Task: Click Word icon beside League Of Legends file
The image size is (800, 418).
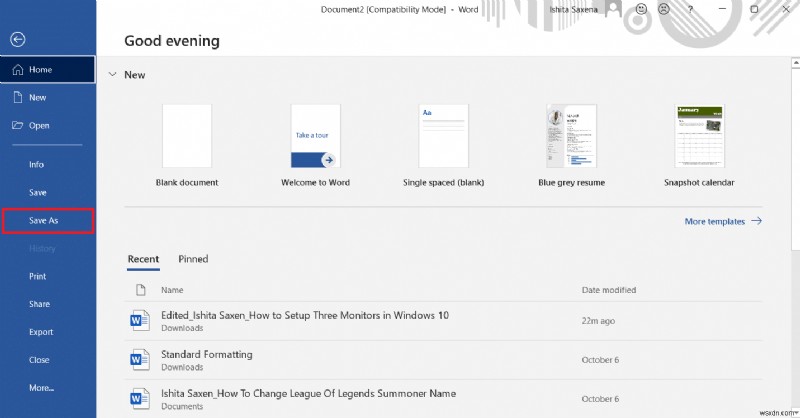Action: click(x=140, y=399)
